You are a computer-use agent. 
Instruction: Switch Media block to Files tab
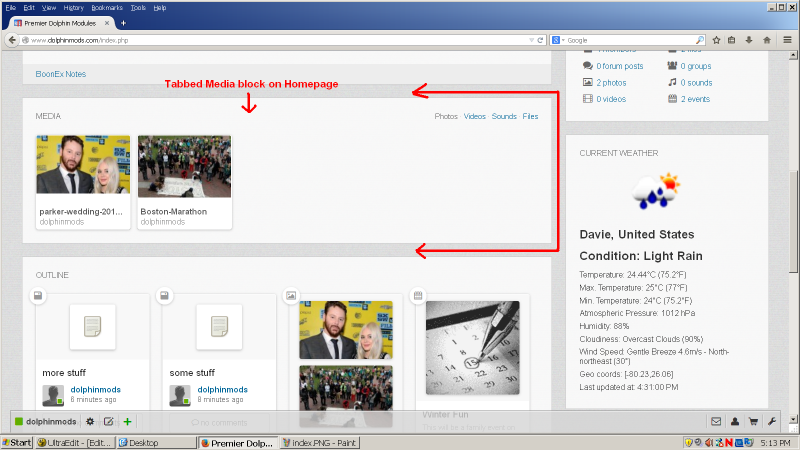pos(530,116)
